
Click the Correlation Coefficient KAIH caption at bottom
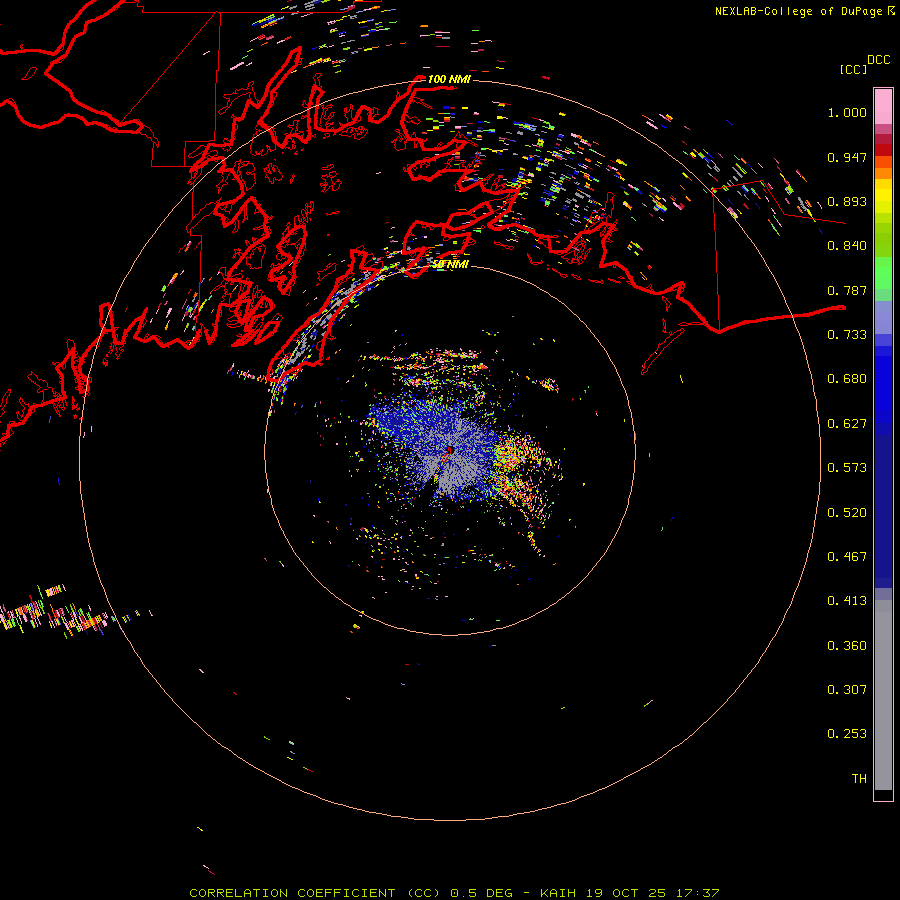click(x=454, y=893)
